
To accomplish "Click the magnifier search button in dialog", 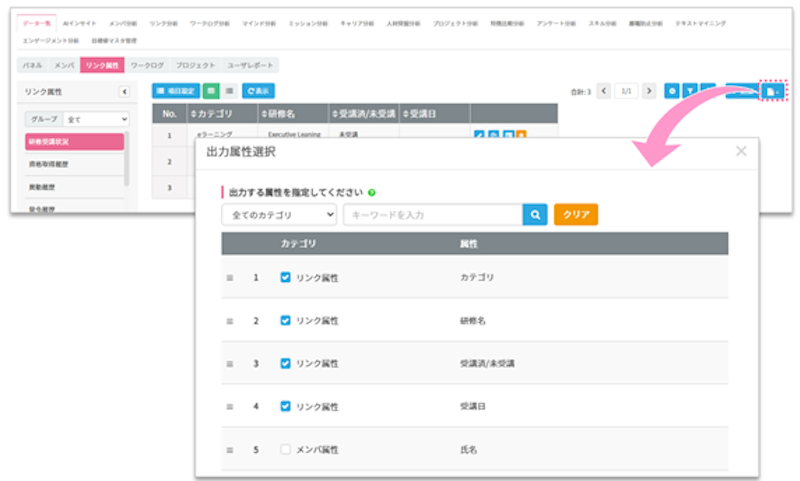I will [x=536, y=214].
